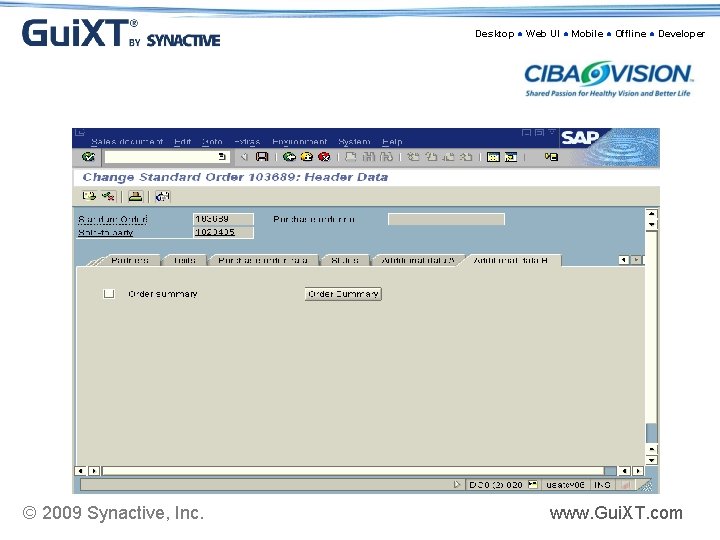
Task: Click the yellow Exit icon
Action: 306,157
